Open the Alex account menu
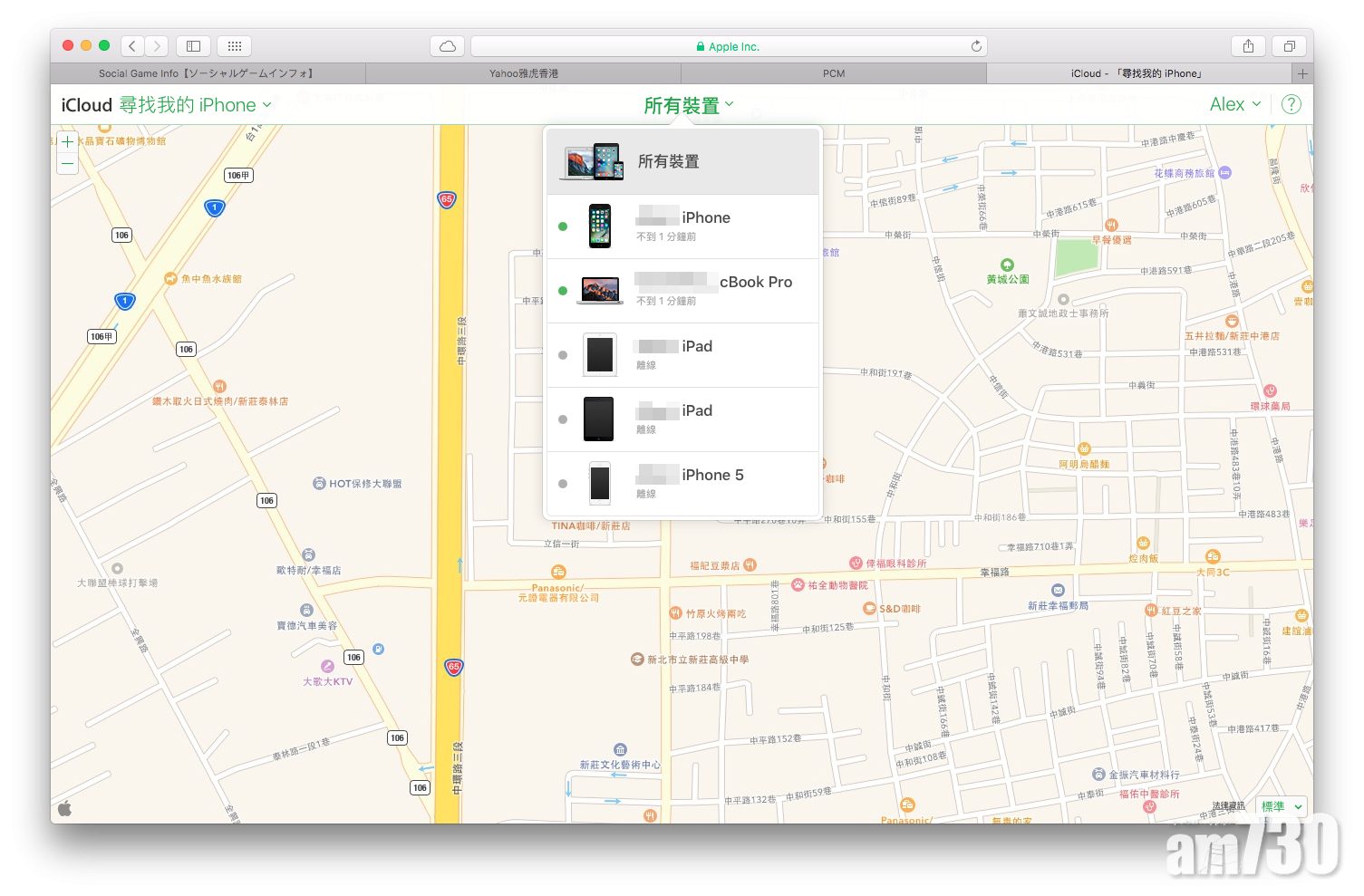This screenshot has height=896, width=1364. click(x=1234, y=104)
